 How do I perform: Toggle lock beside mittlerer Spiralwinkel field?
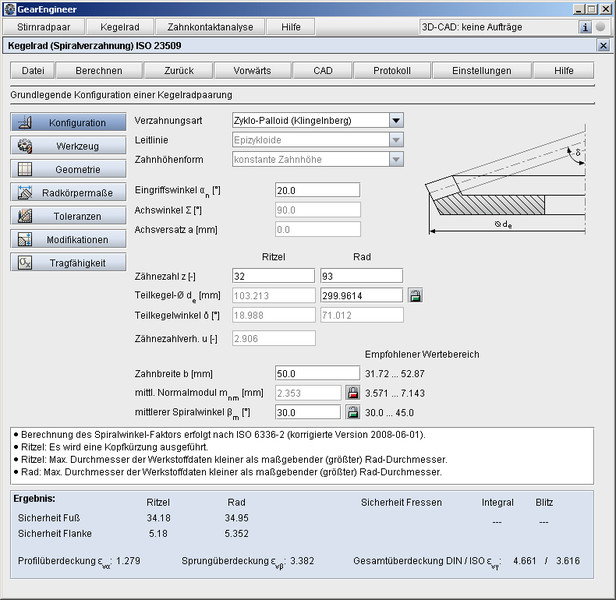tap(352, 412)
